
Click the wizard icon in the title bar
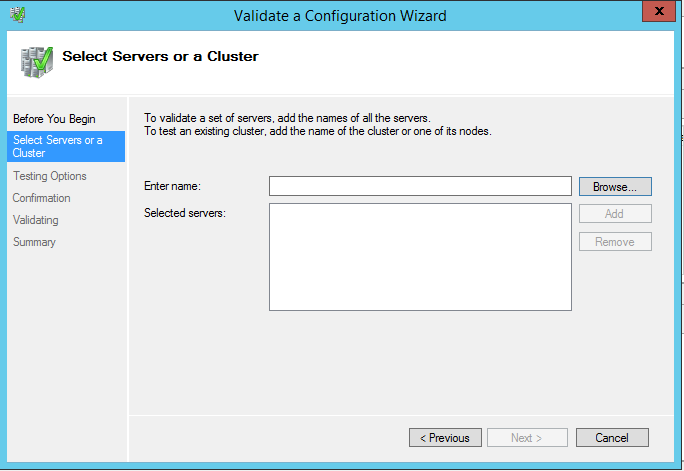[18, 15]
